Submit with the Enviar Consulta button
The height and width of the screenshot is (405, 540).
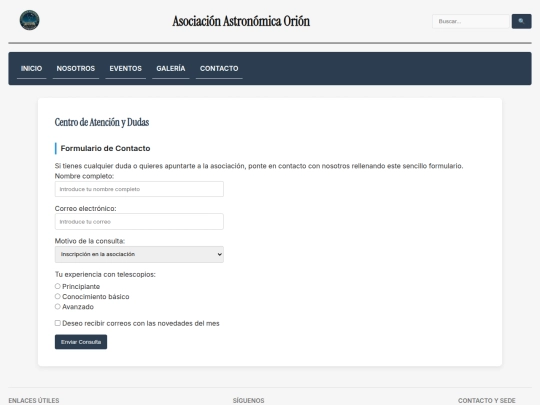81,342
